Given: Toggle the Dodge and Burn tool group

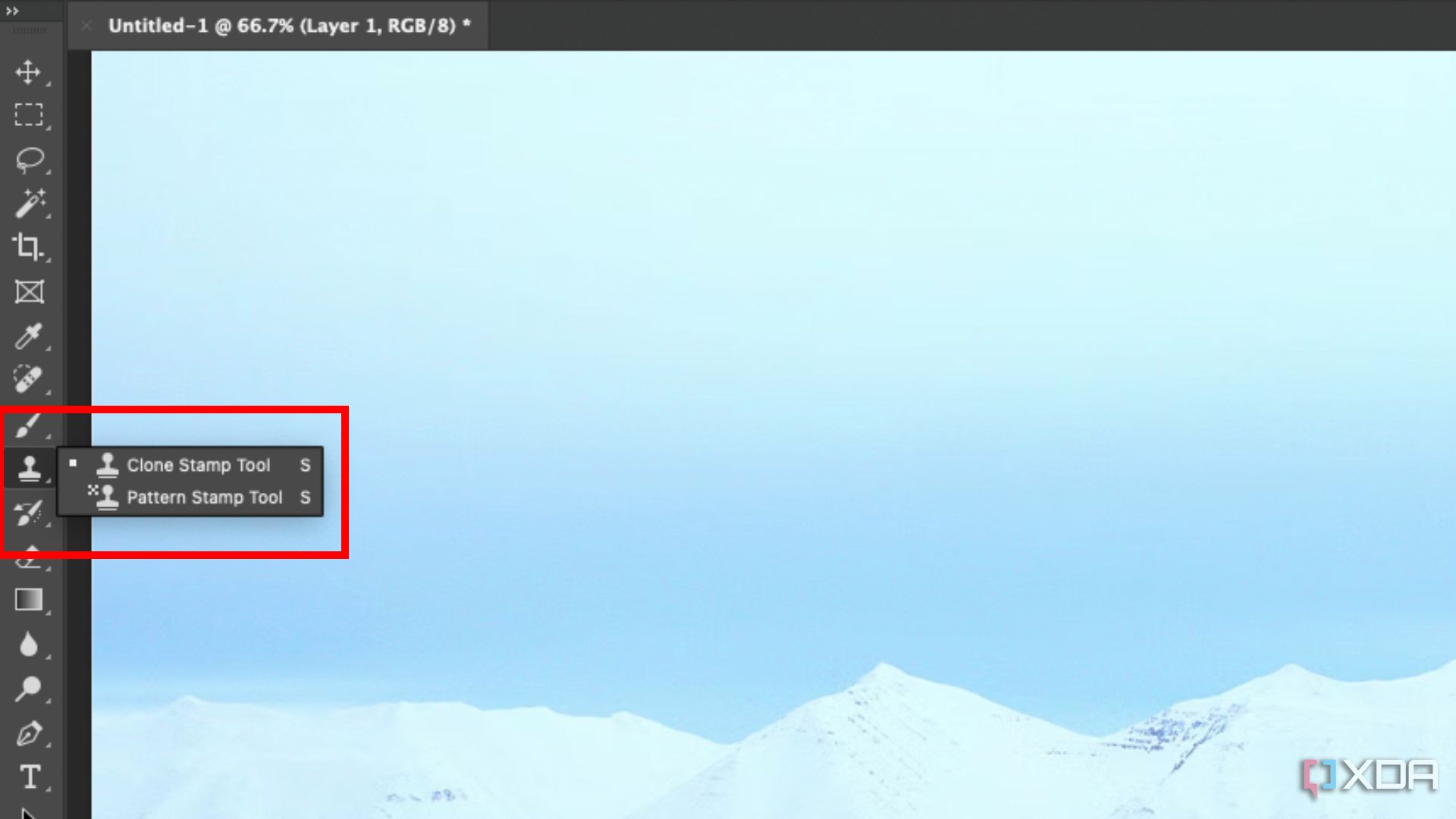Looking at the screenshot, I should (28, 690).
